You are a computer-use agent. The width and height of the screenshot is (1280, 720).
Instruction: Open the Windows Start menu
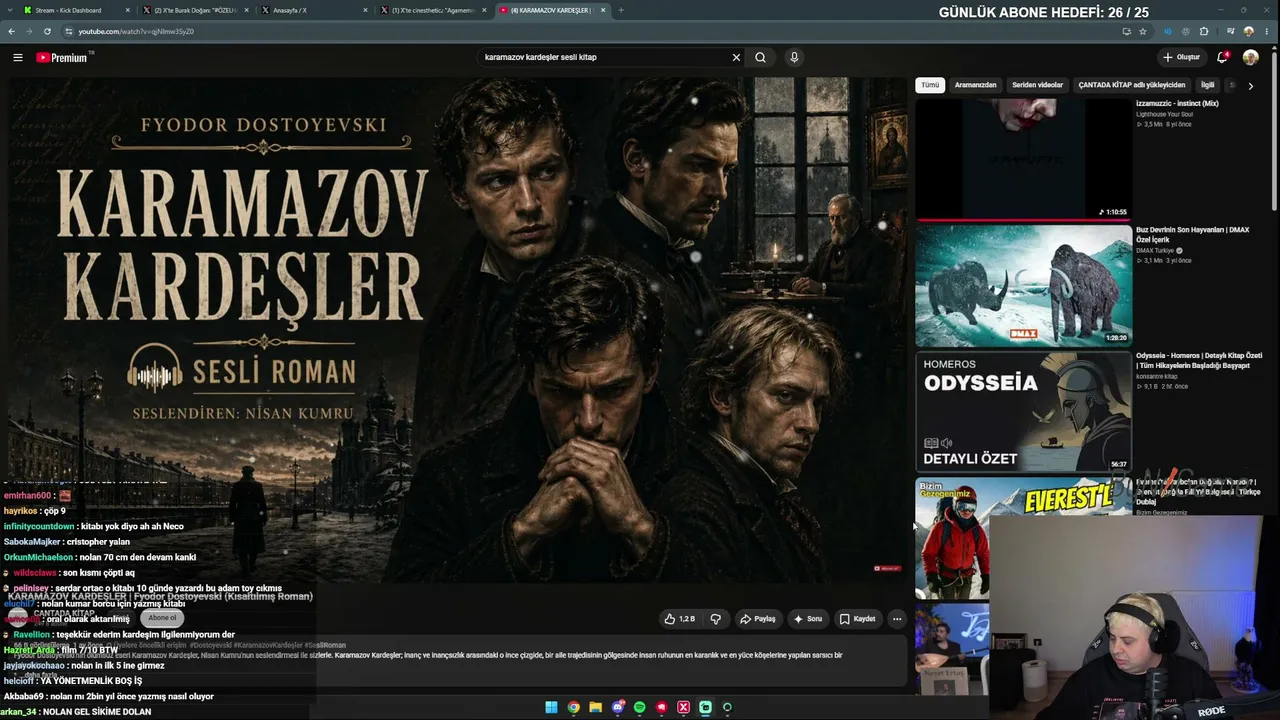pyautogui.click(x=551, y=708)
